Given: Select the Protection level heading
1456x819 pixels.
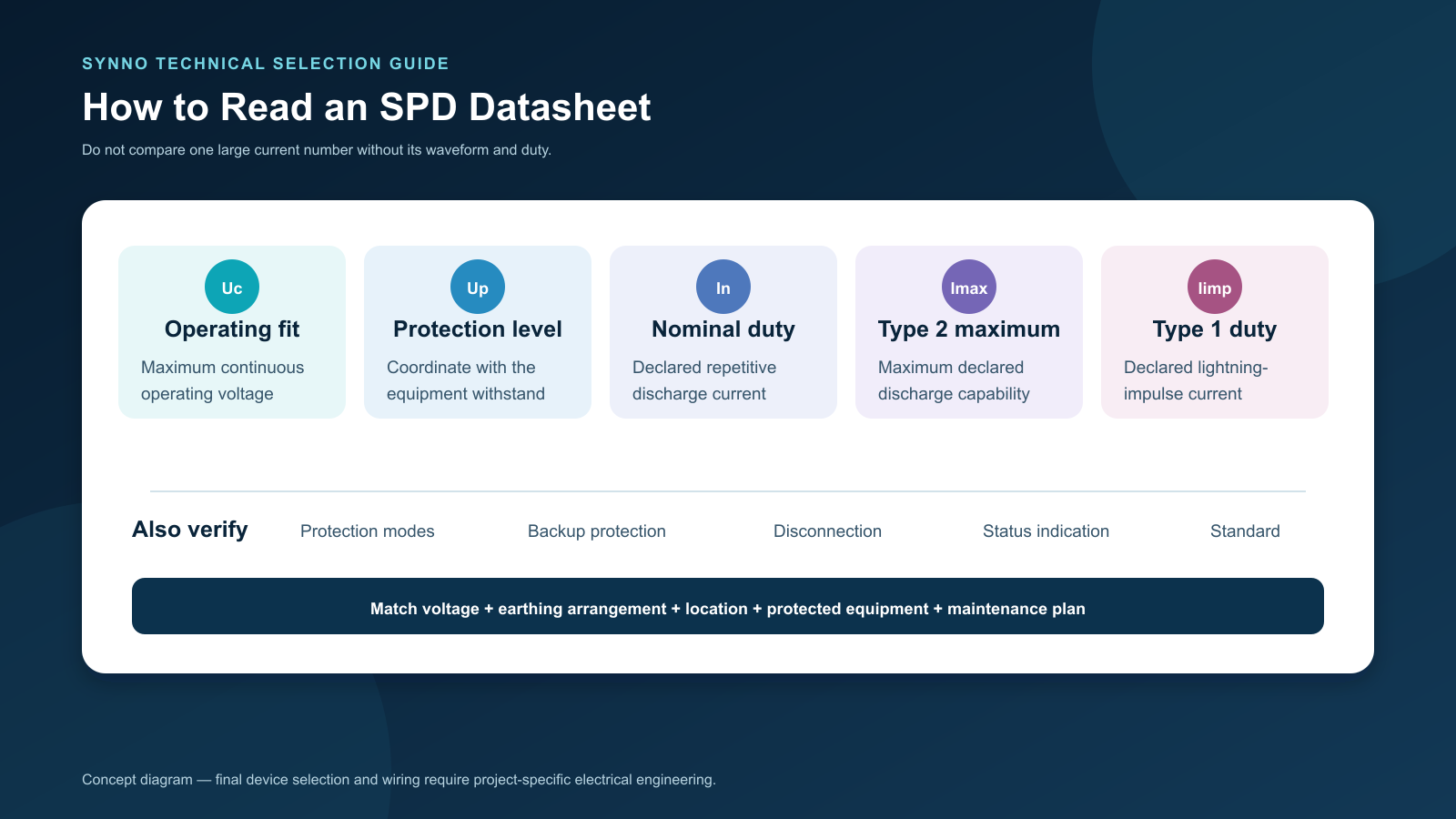Looking at the screenshot, I should (x=478, y=329).
